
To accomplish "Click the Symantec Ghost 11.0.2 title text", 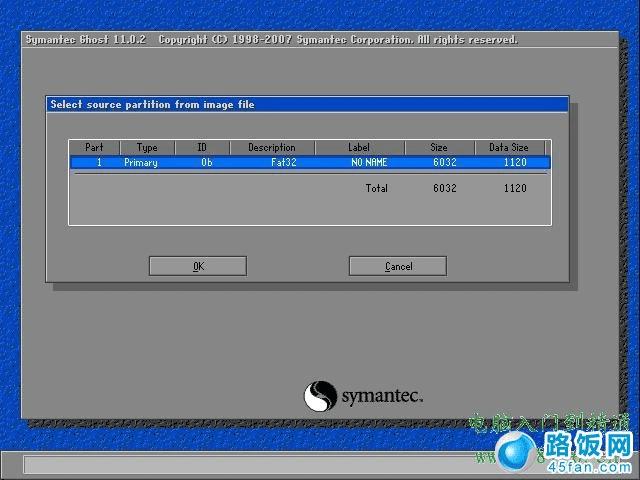I will pos(86,40).
